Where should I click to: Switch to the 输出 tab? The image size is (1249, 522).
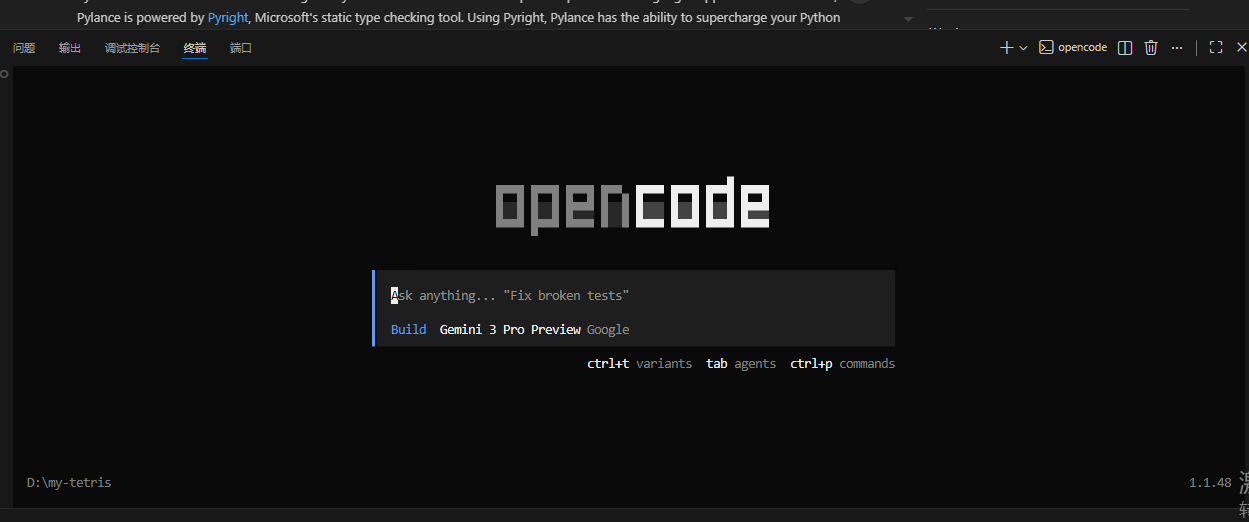click(x=70, y=48)
